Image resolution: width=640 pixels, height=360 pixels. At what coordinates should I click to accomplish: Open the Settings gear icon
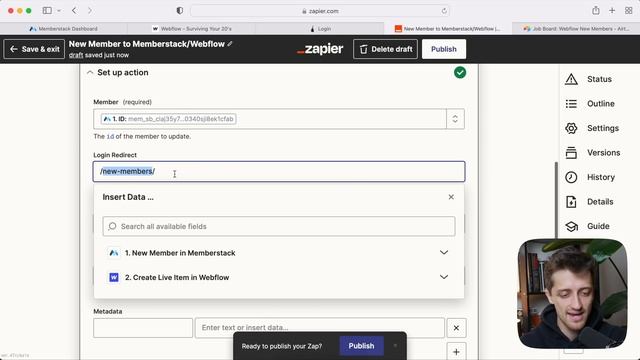pyautogui.click(x=571, y=128)
